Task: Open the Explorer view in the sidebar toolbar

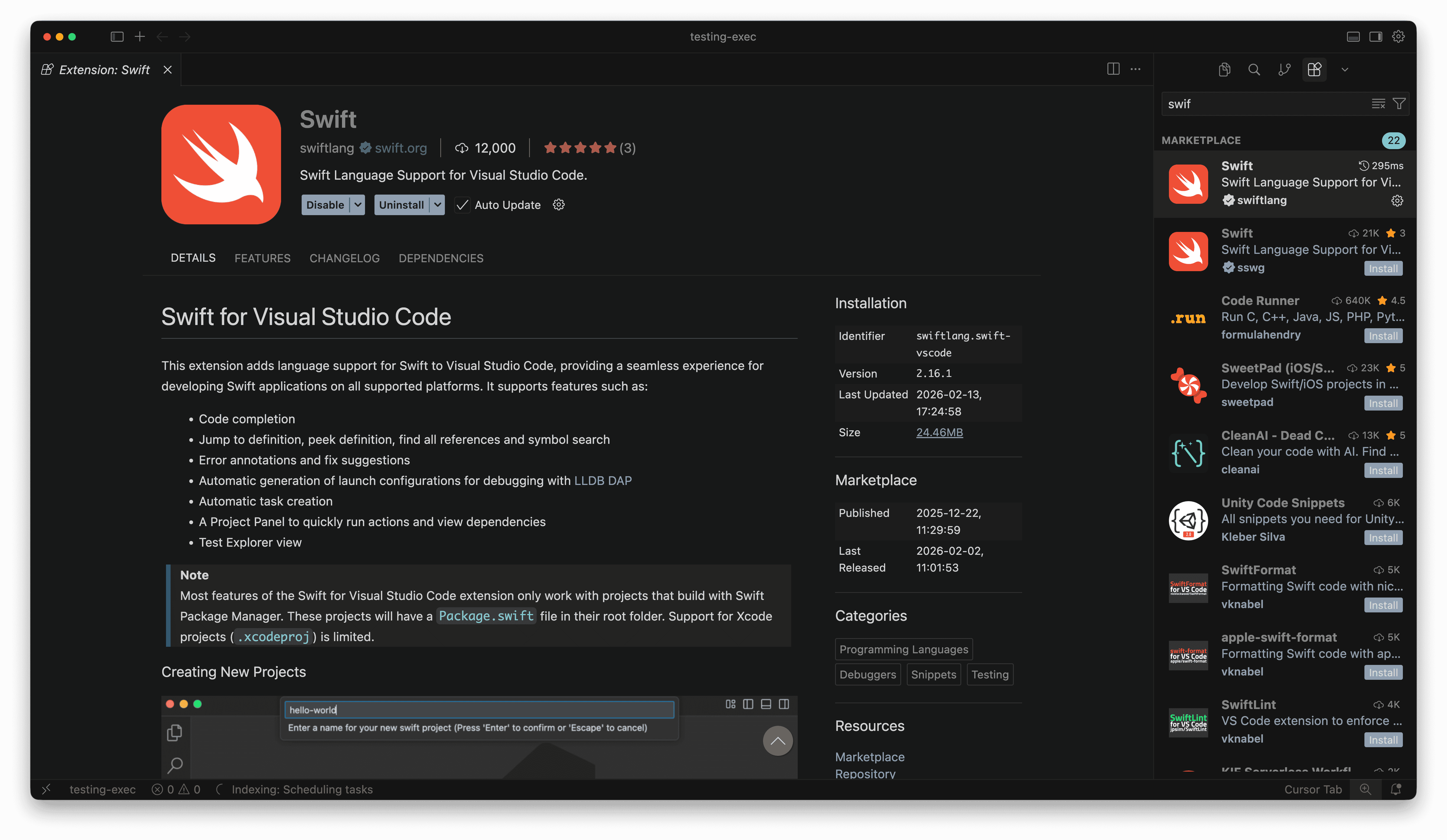Action: (x=1224, y=70)
